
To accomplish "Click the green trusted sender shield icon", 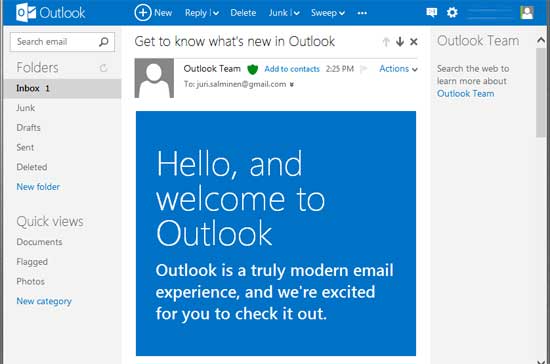I will 253,69.
